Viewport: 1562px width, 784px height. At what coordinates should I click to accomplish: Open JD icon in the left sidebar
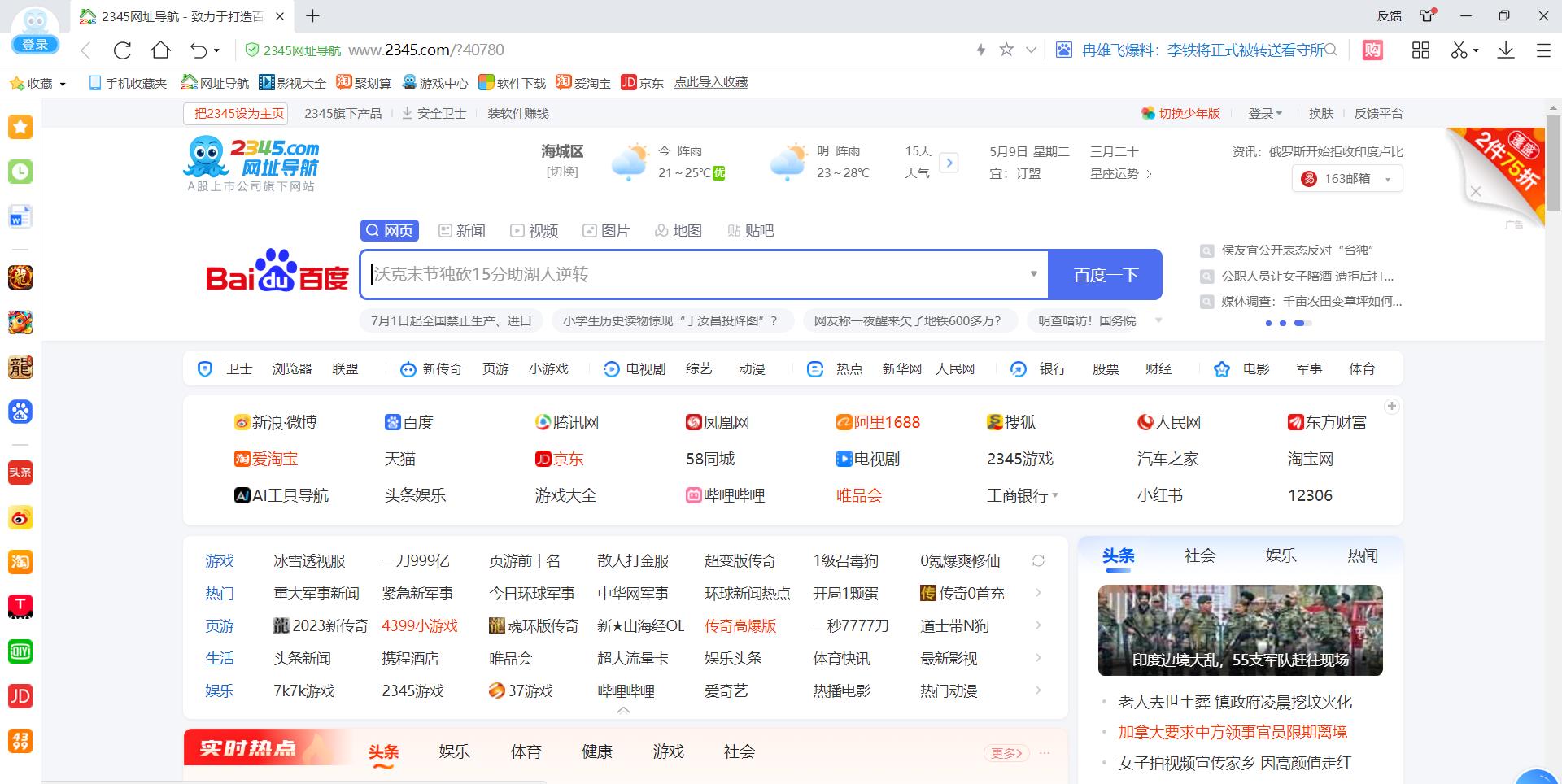click(20, 696)
